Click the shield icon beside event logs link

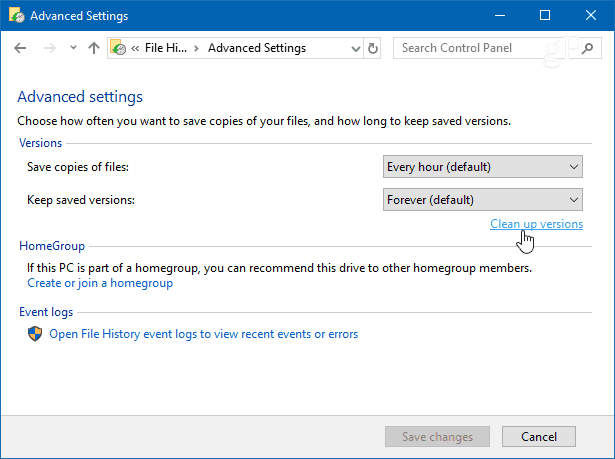pos(35,334)
